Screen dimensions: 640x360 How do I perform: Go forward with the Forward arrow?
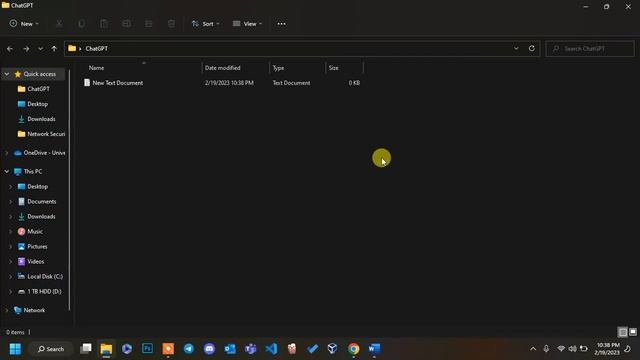tap(26, 49)
